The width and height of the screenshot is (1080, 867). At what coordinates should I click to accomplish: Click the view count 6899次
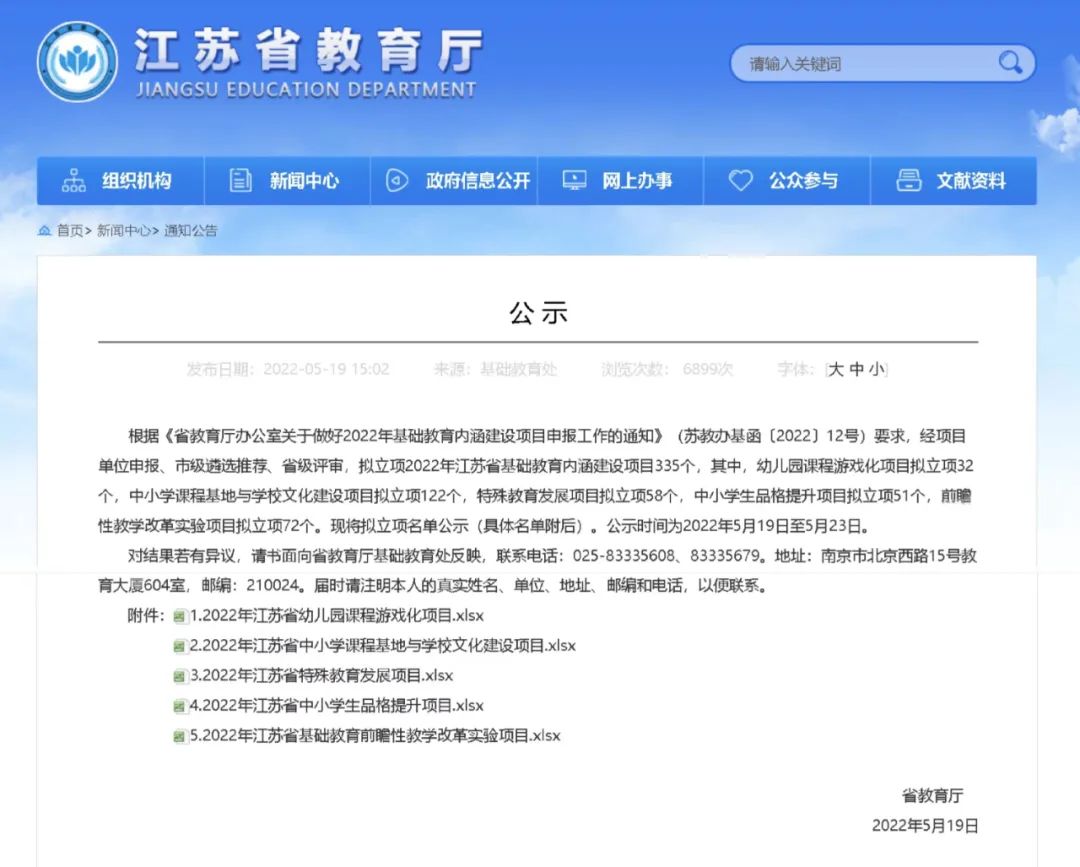(x=708, y=369)
